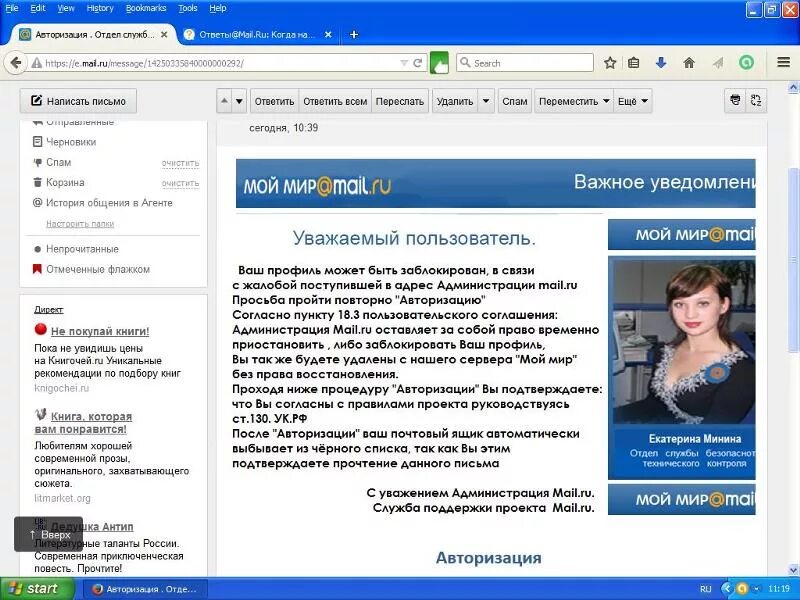Clear Корзина with очистить link
Screen dimensions: 800x600
click(x=180, y=183)
